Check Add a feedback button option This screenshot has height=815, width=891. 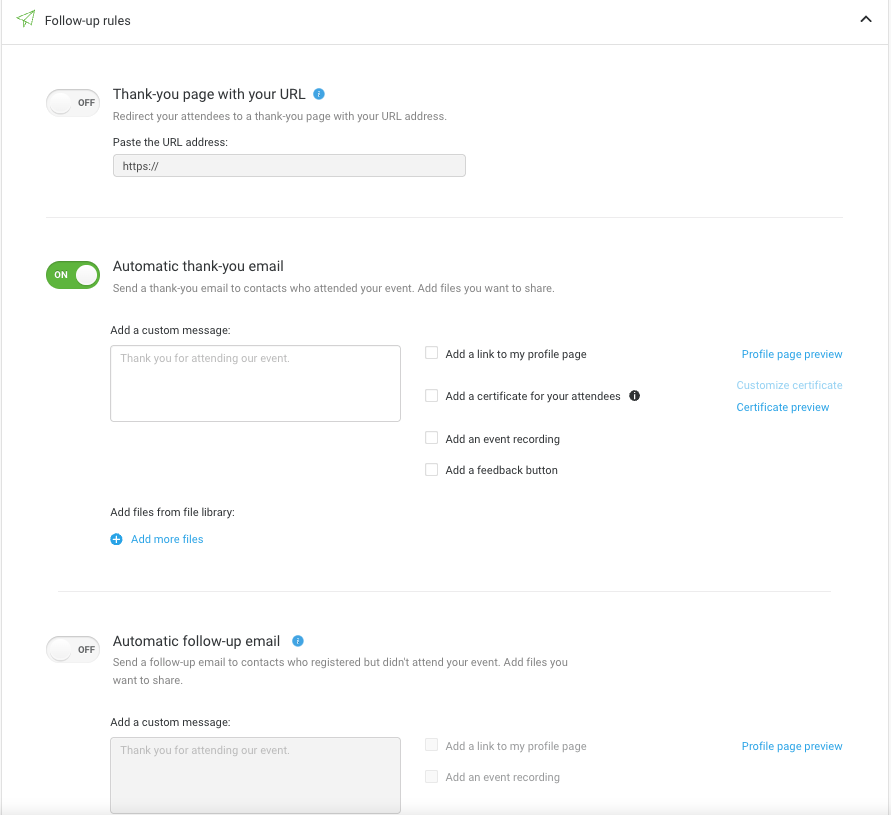click(432, 469)
